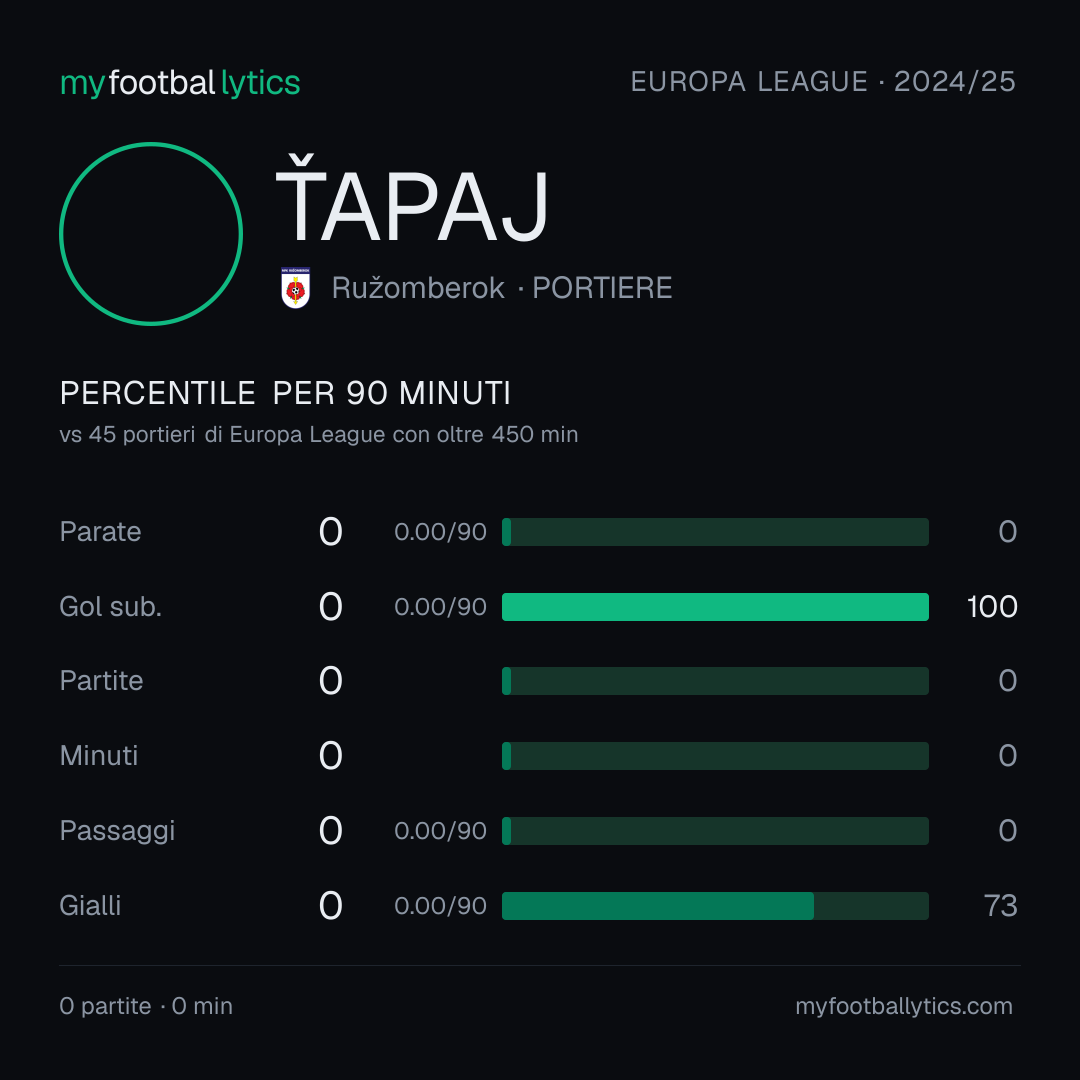Click the Gol sub. percentile value 100

pos(992,607)
